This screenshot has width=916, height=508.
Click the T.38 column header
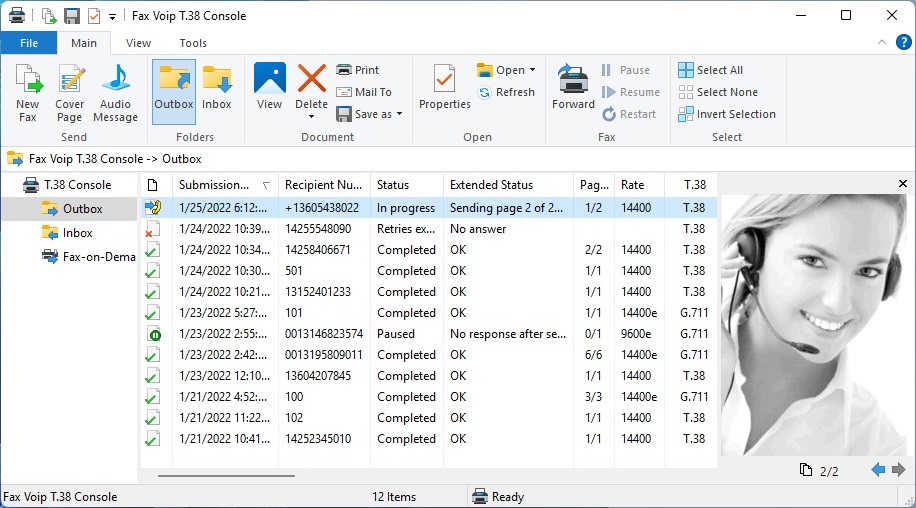691,185
